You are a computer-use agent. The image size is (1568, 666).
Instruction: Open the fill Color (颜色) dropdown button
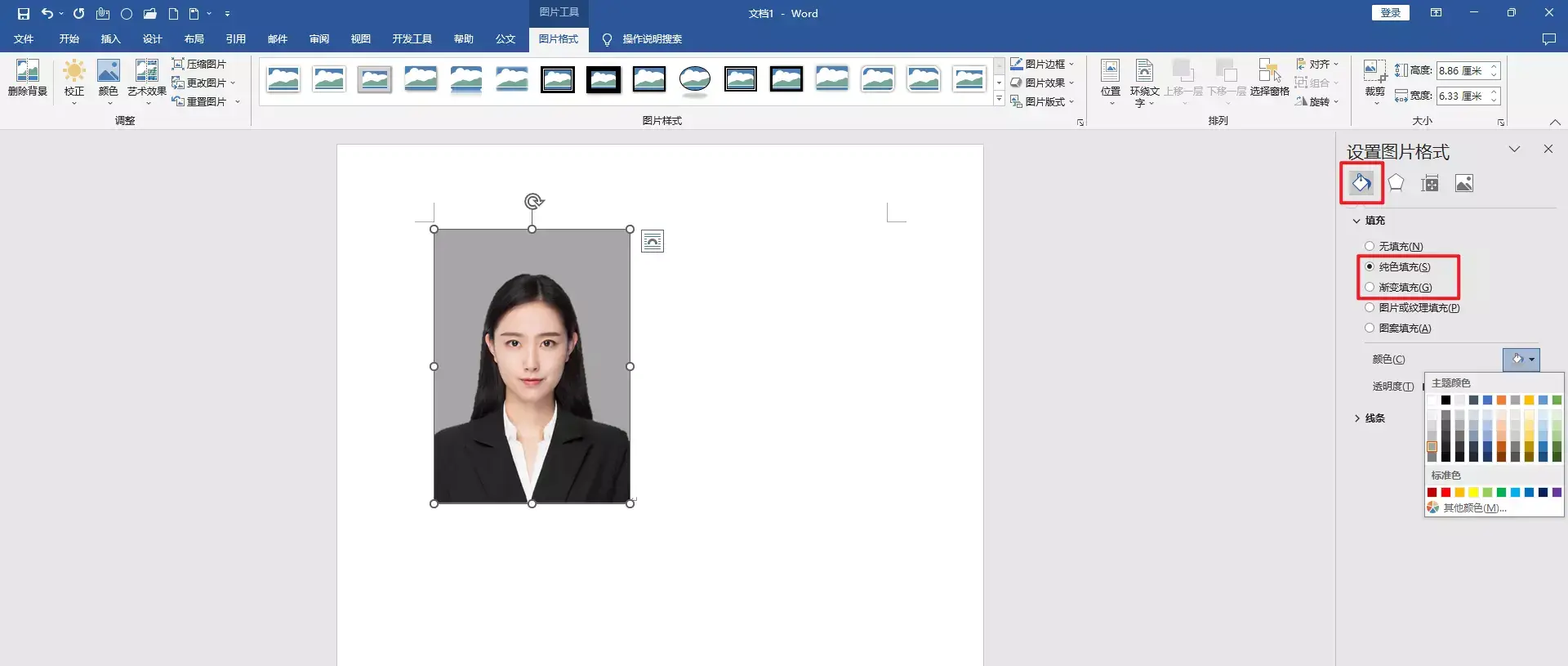coord(1521,359)
